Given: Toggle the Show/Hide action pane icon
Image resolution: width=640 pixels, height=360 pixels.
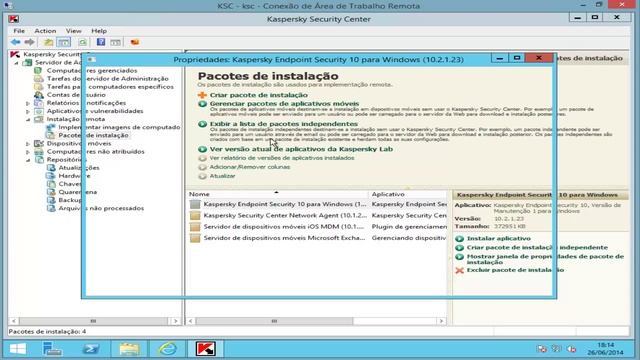Looking at the screenshot, I should [116, 42].
